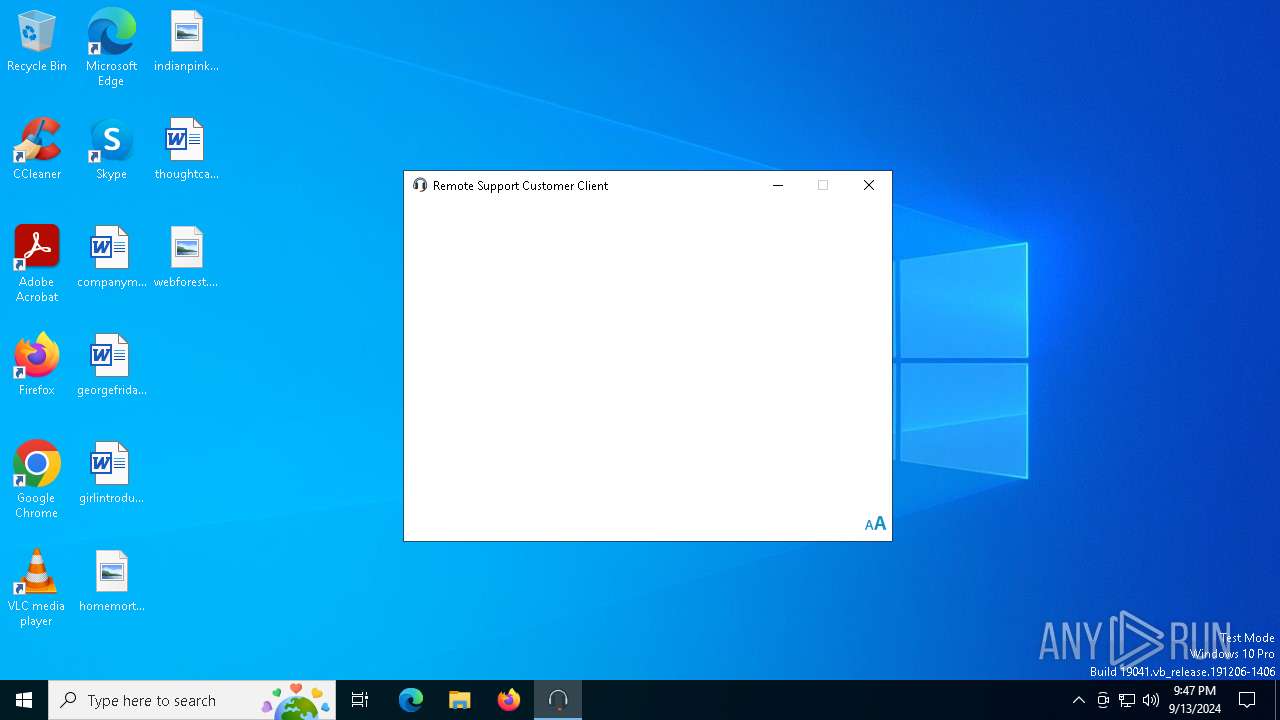
Task: Launch Microsoft Edge from the taskbar
Action: tap(411, 700)
